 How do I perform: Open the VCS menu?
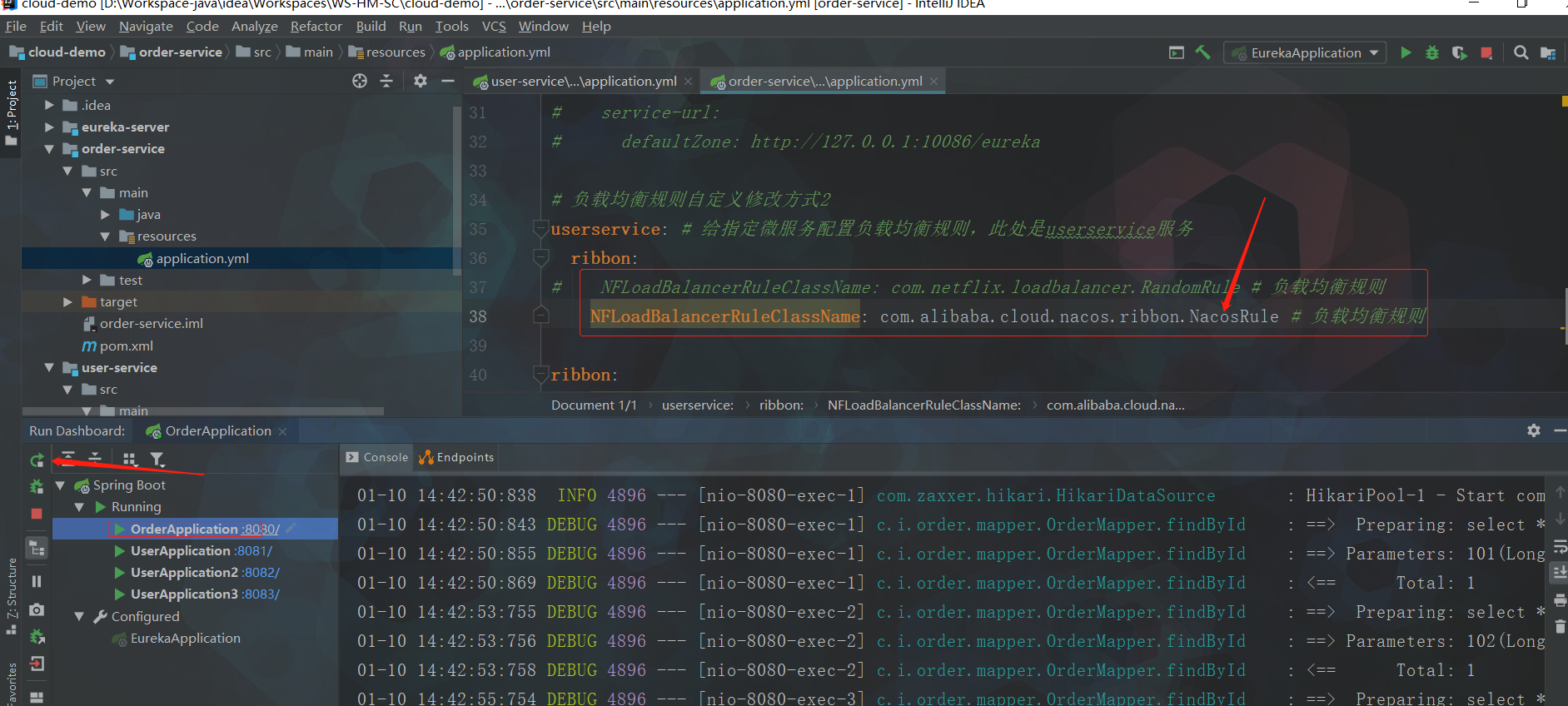494,27
